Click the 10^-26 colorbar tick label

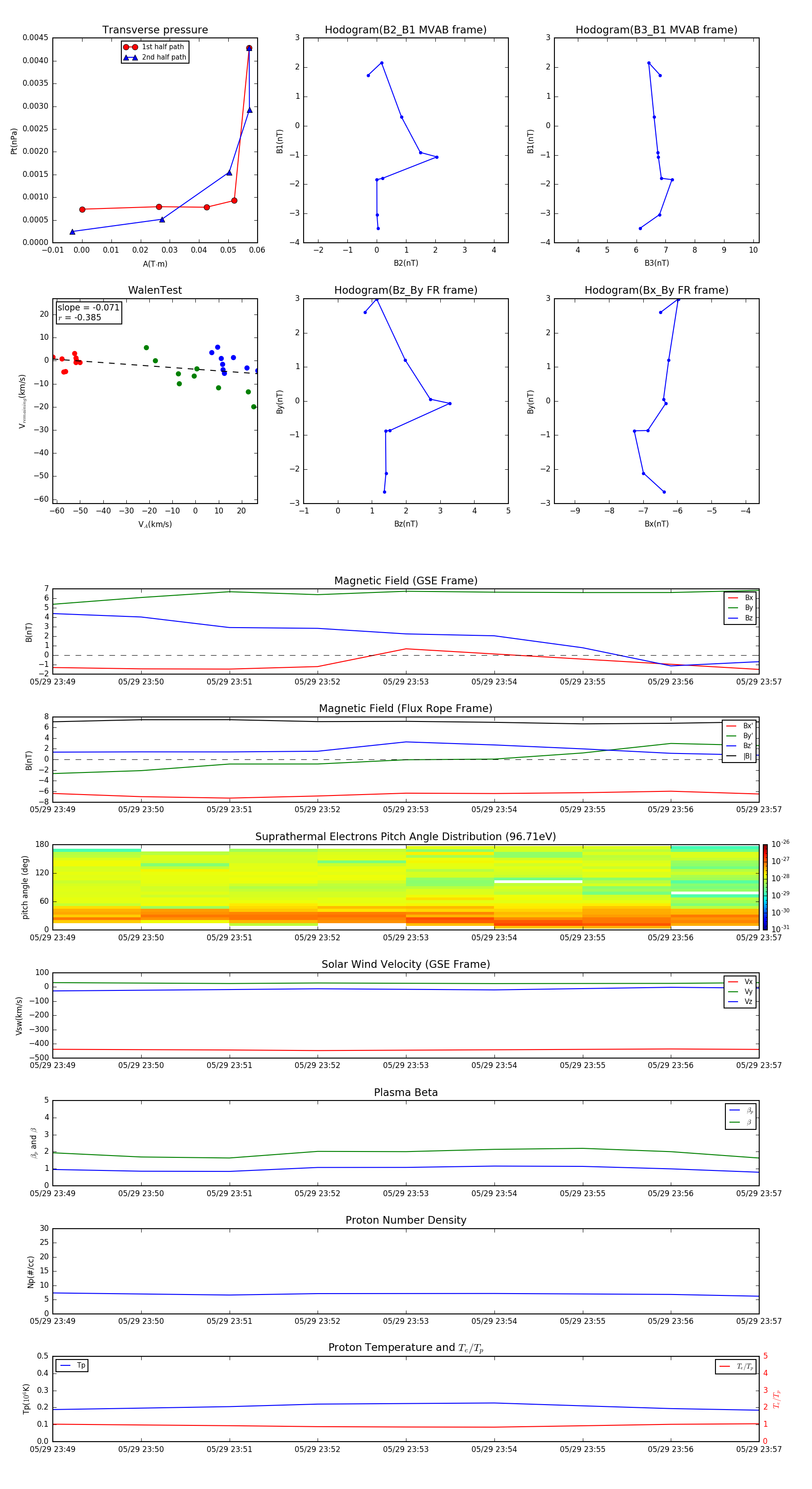[780, 843]
